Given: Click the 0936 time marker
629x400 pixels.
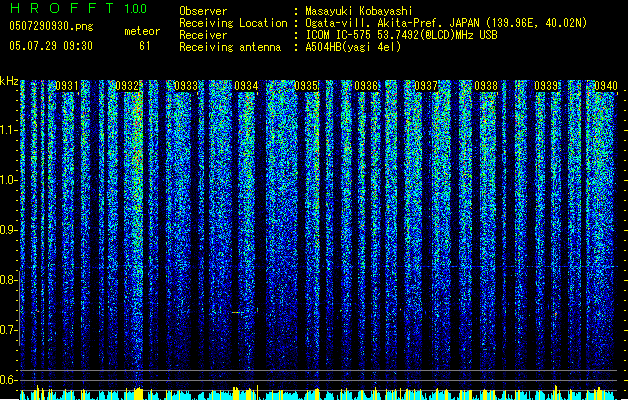Looking at the screenshot, I should 366,86.
